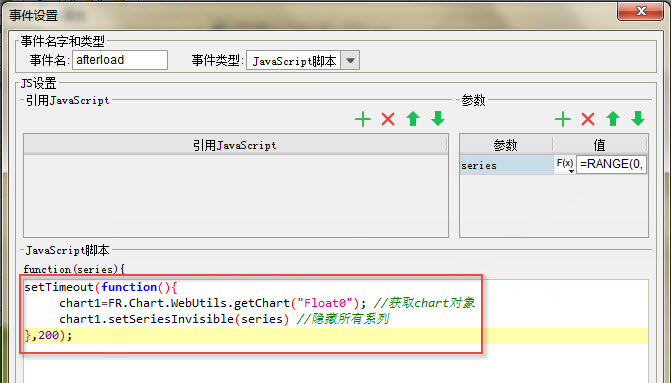Move referenced JavaScript entry up

pos(413,119)
